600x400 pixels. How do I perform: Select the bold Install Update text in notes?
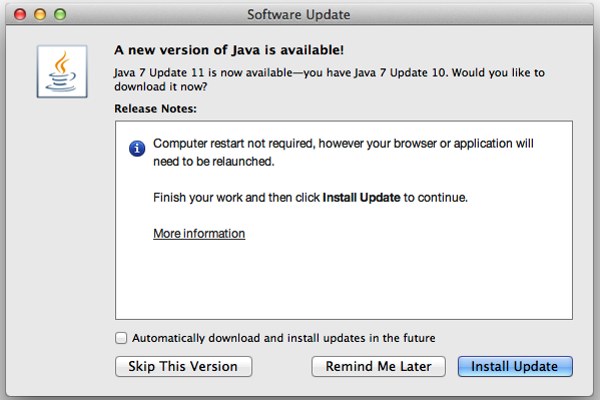pyautogui.click(x=361, y=198)
